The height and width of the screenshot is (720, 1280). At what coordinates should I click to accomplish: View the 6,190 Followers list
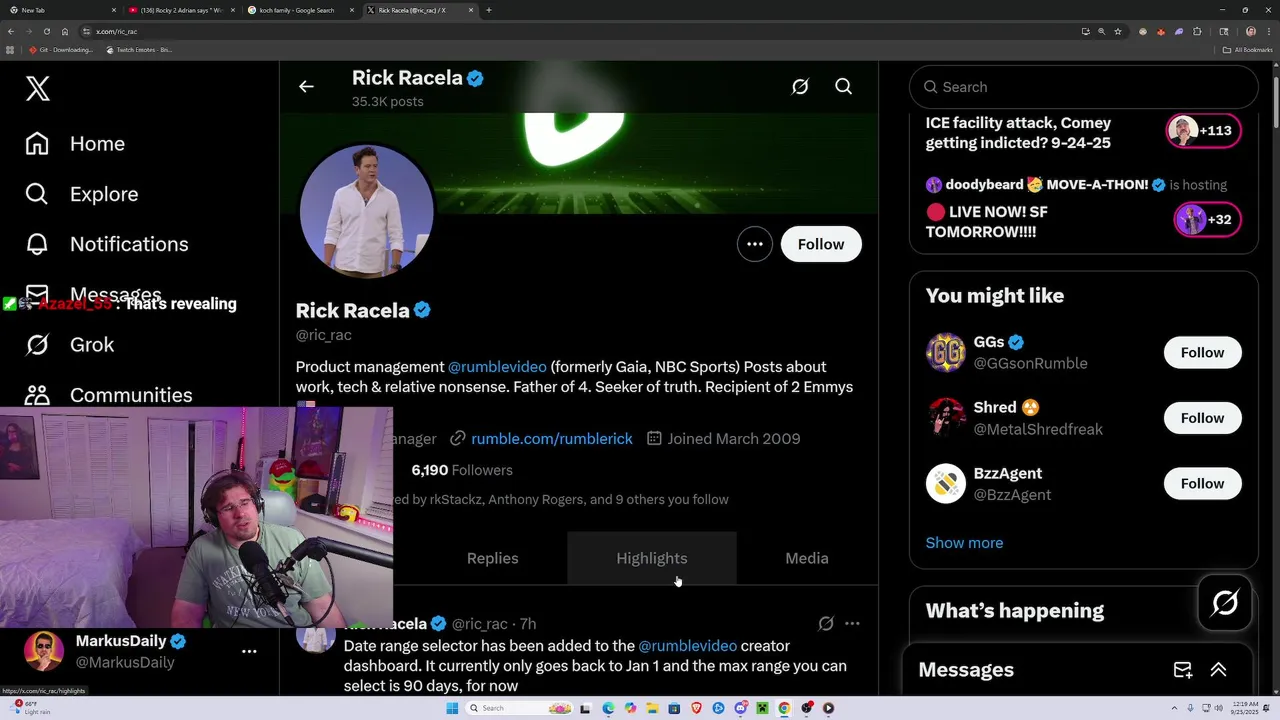click(462, 470)
